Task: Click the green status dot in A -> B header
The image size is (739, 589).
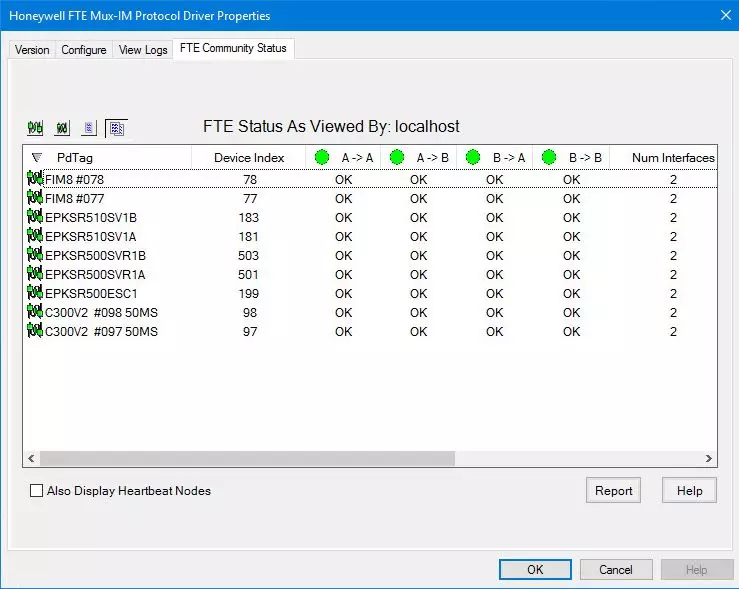Action: tap(397, 157)
